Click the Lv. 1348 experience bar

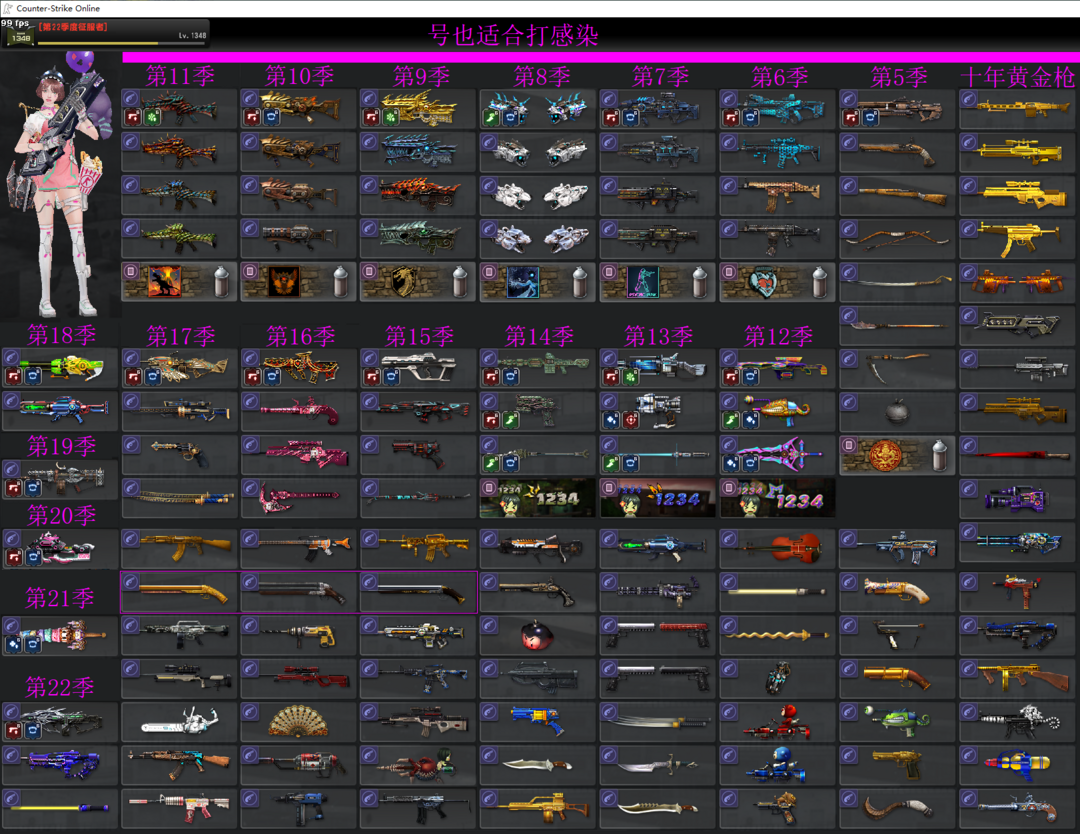pos(121,43)
